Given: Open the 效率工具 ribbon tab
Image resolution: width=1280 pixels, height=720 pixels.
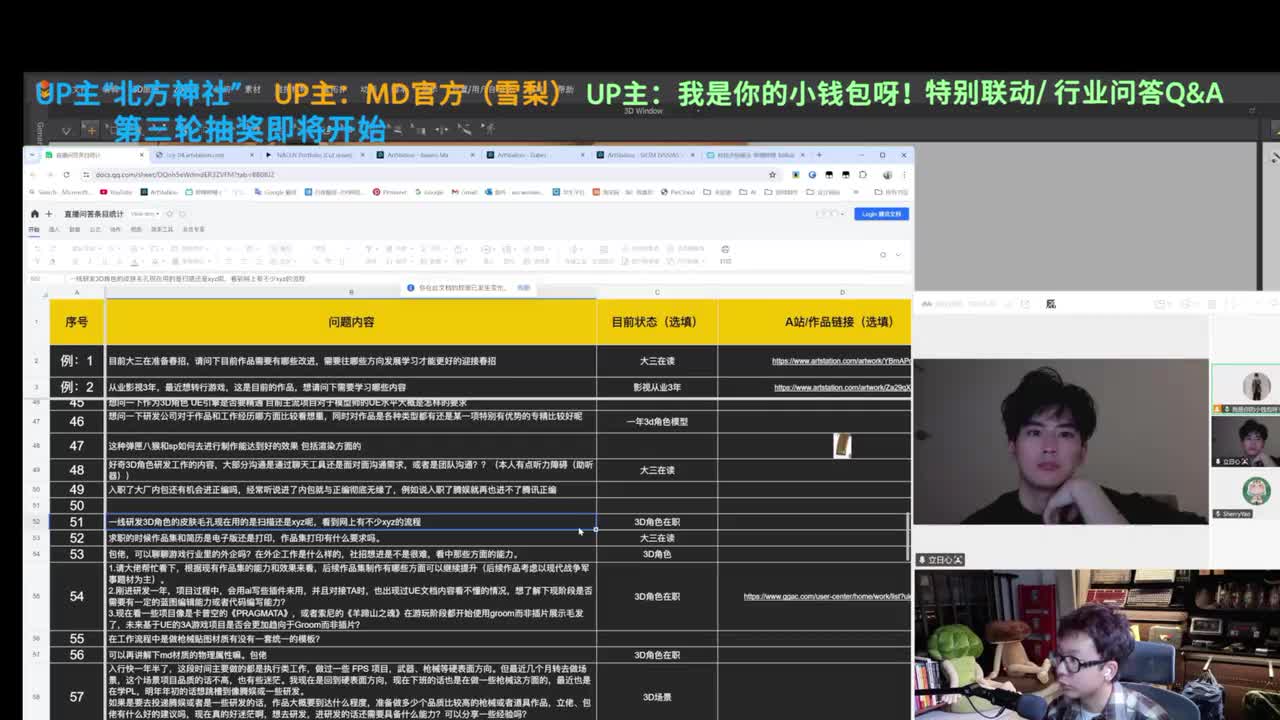Looking at the screenshot, I should [161, 230].
